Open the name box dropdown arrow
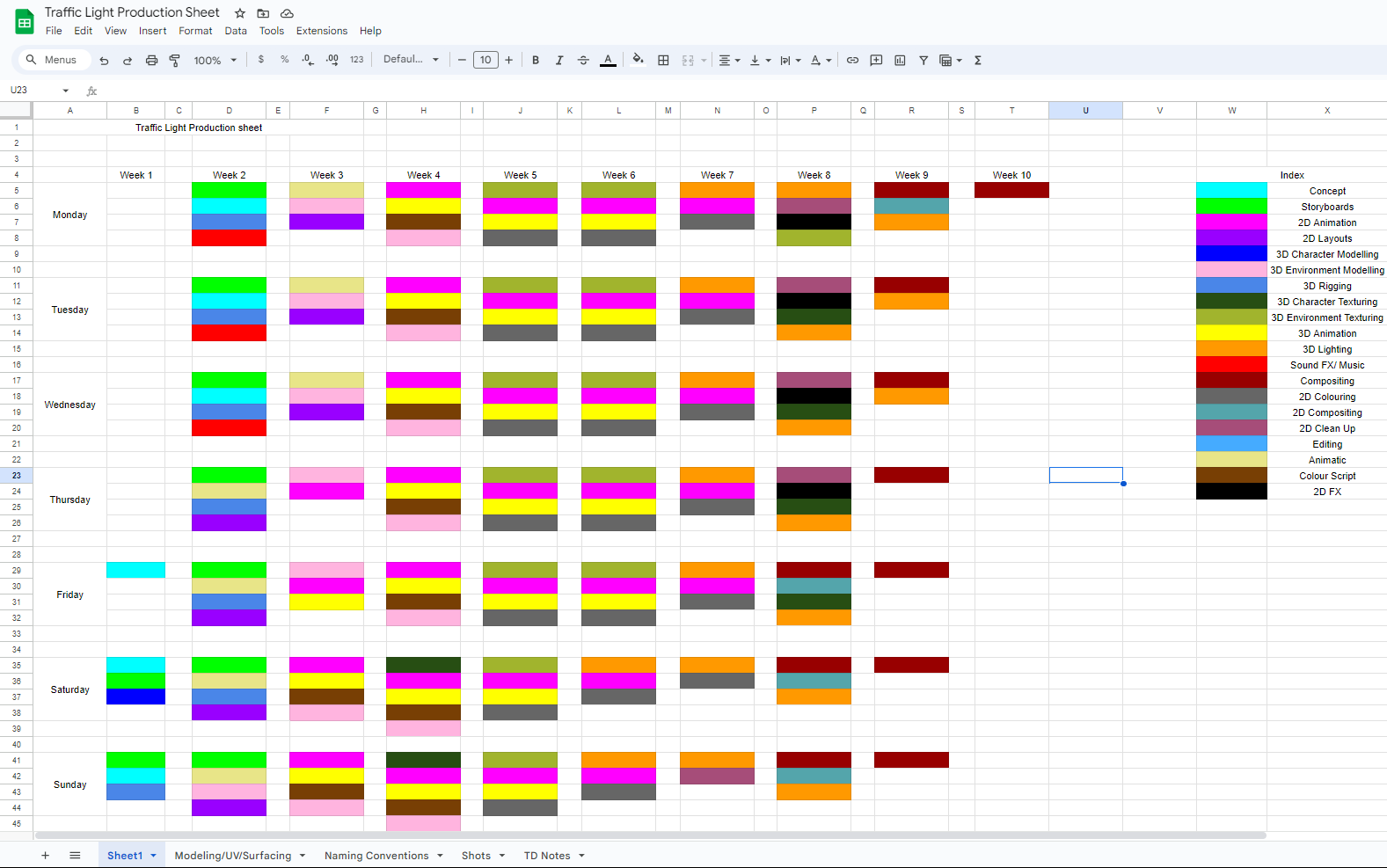The image size is (1387, 868). (x=66, y=91)
